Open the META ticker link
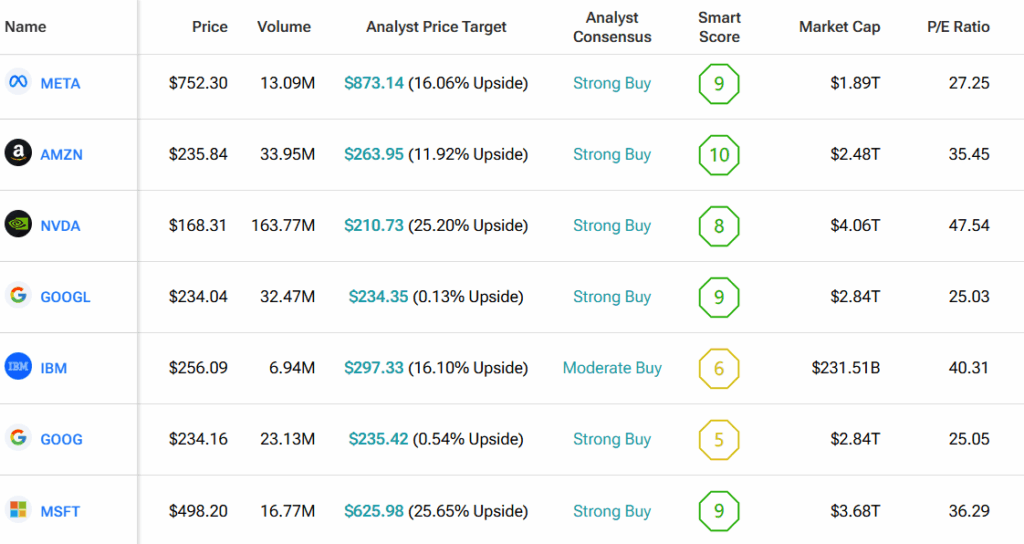This screenshot has width=1024, height=544. click(x=60, y=84)
